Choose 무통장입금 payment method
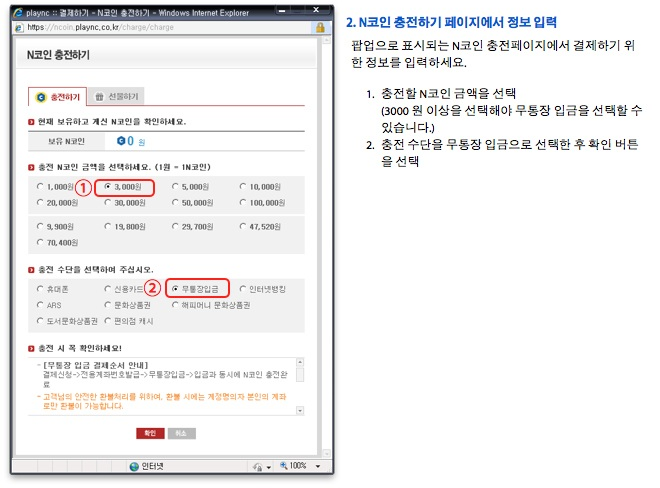The width and height of the screenshot is (660, 488). (x=175, y=289)
